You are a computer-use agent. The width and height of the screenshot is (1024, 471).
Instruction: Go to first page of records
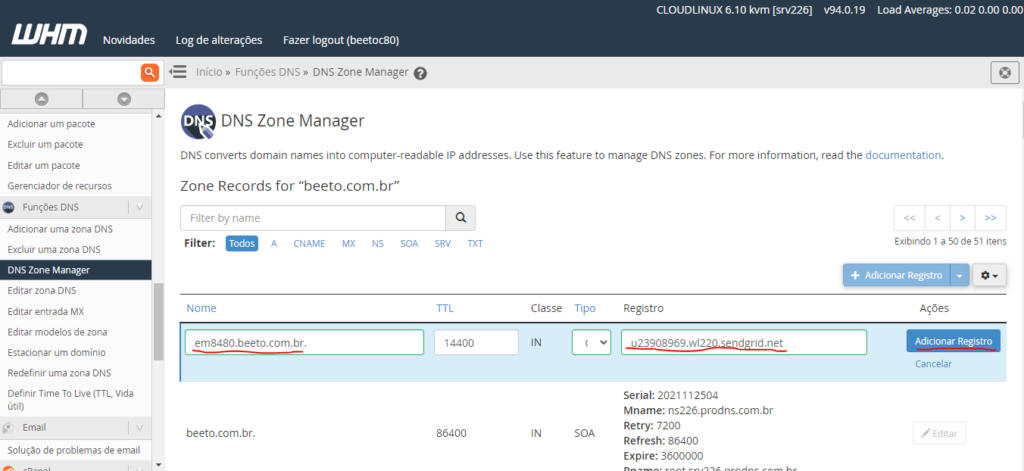[x=909, y=218]
